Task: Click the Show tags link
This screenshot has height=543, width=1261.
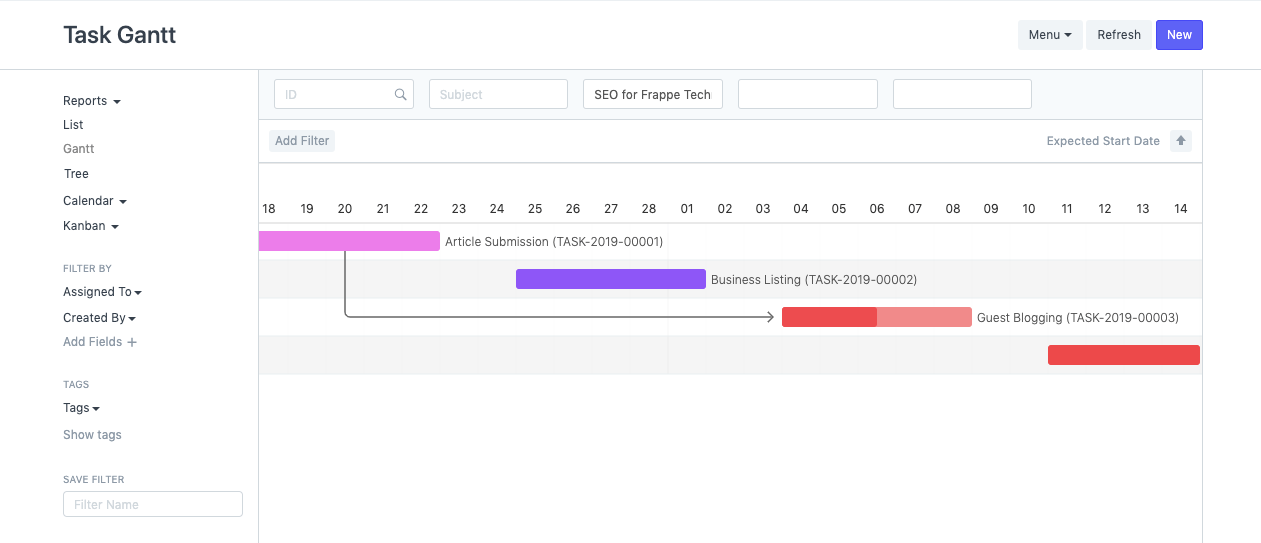Action: [92, 435]
